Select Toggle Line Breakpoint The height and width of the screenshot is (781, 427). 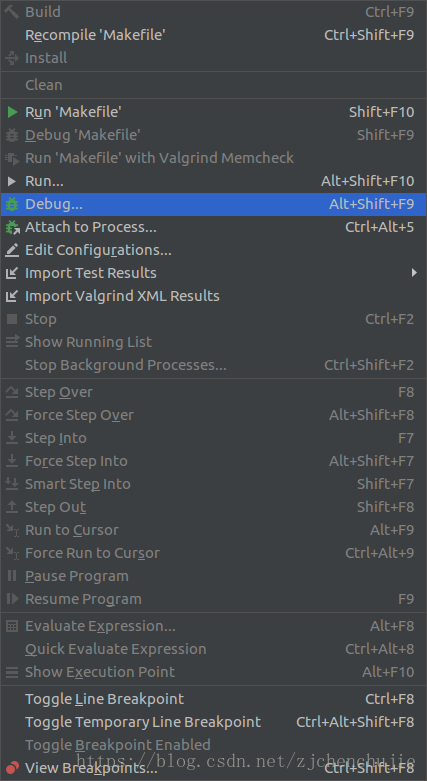[213, 699]
